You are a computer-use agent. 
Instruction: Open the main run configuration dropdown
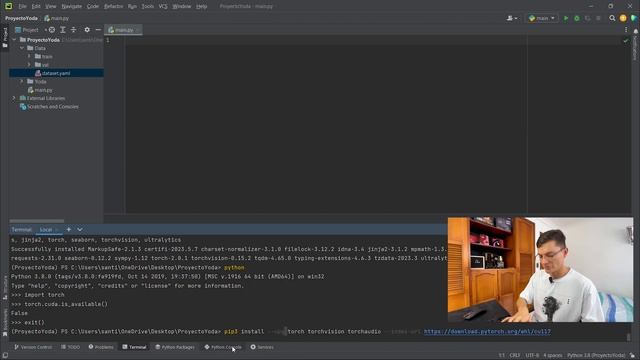pyautogui.click(x=542, y=18)
